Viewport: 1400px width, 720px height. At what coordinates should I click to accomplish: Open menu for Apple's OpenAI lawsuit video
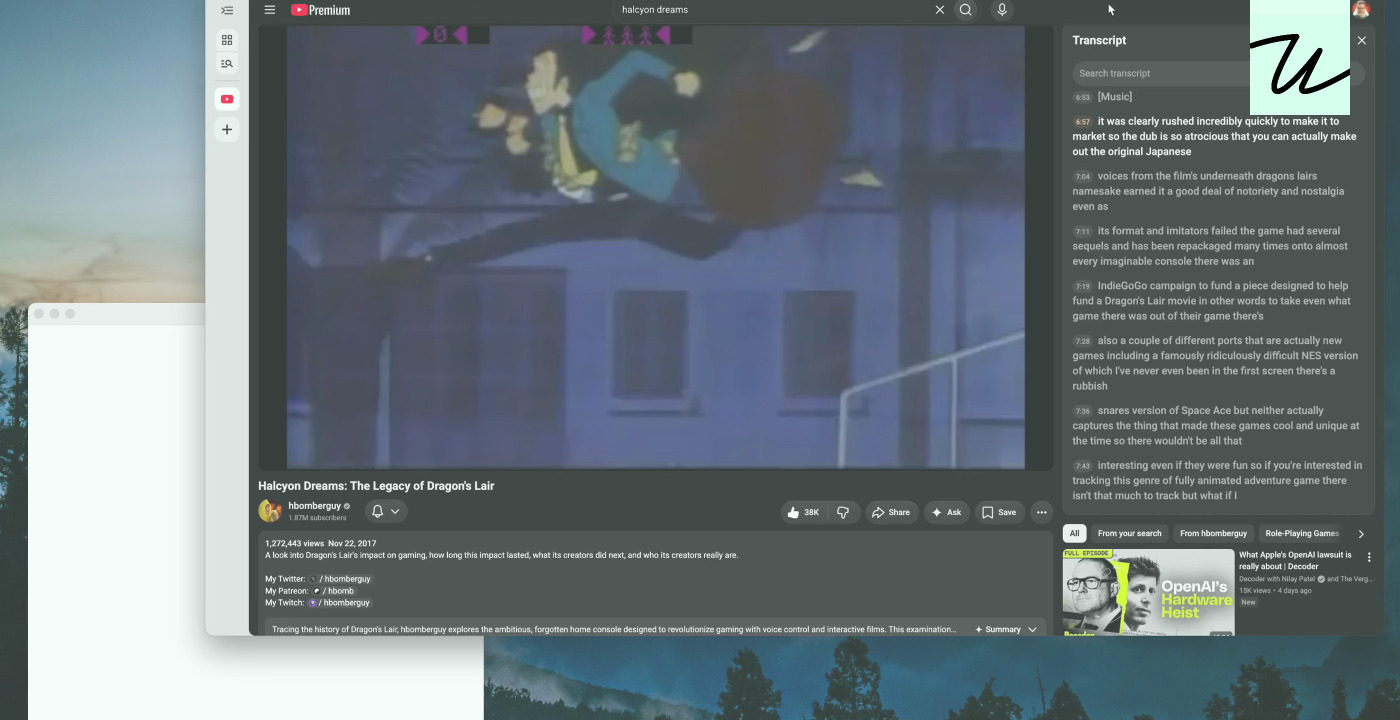tap(1369, 557)
